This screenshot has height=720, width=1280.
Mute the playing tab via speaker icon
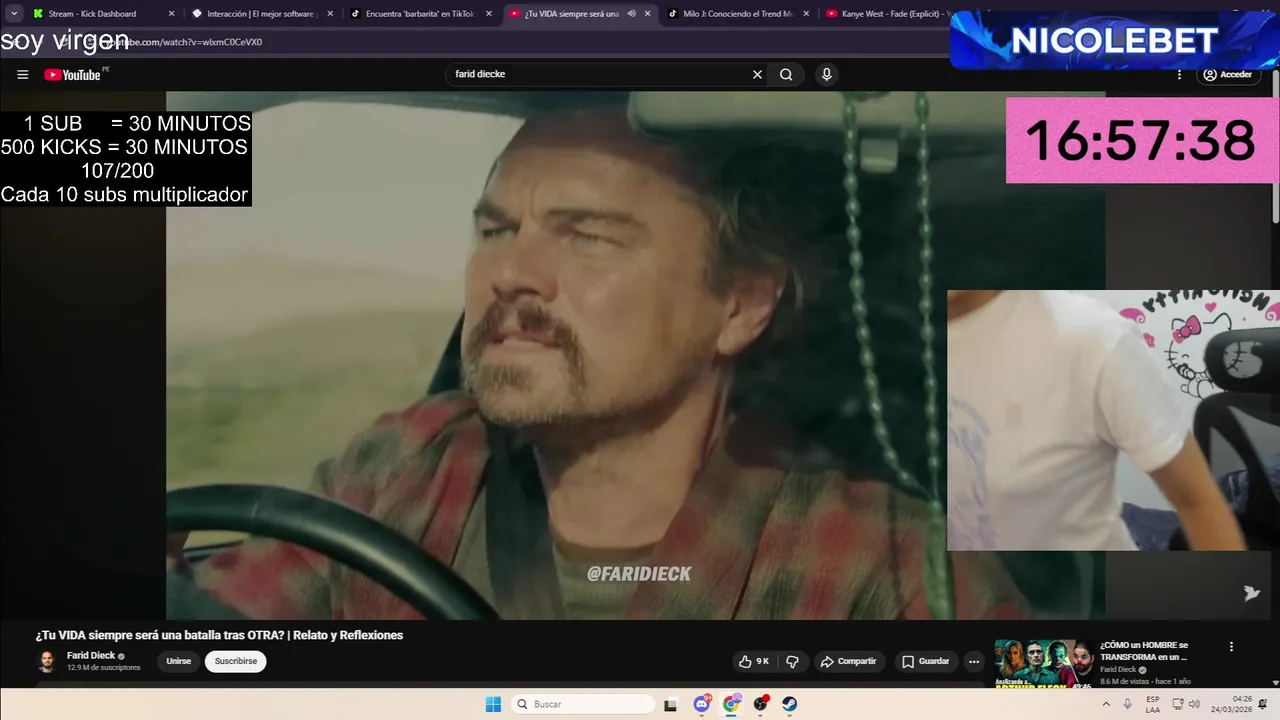pyautogui.click(x=631, y=14)
